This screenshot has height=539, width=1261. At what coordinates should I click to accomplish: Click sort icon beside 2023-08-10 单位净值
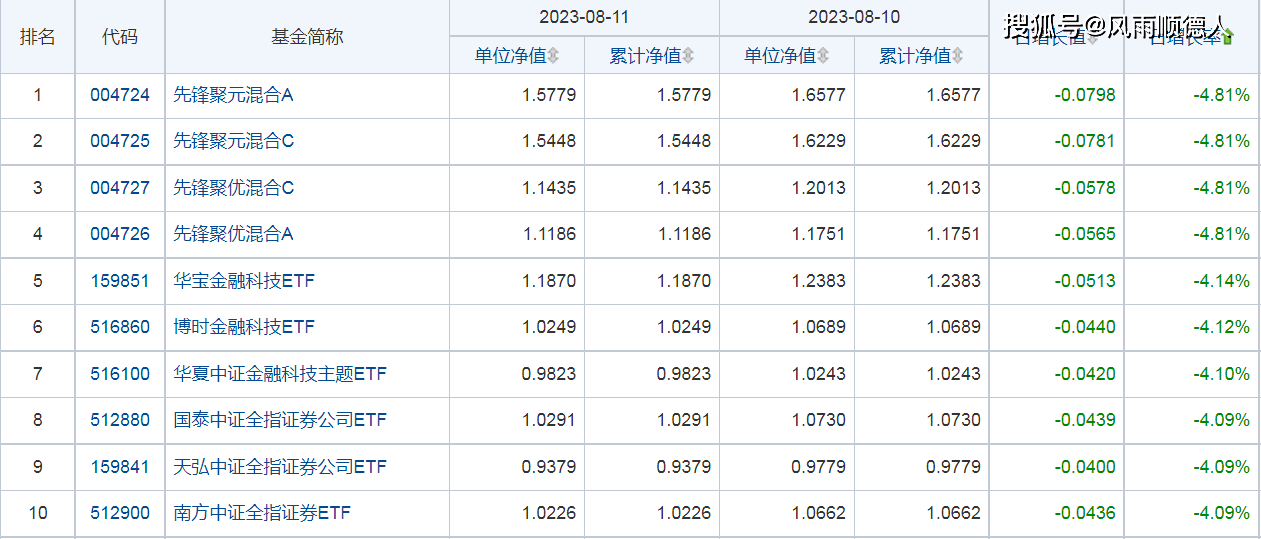click(823, 56)
